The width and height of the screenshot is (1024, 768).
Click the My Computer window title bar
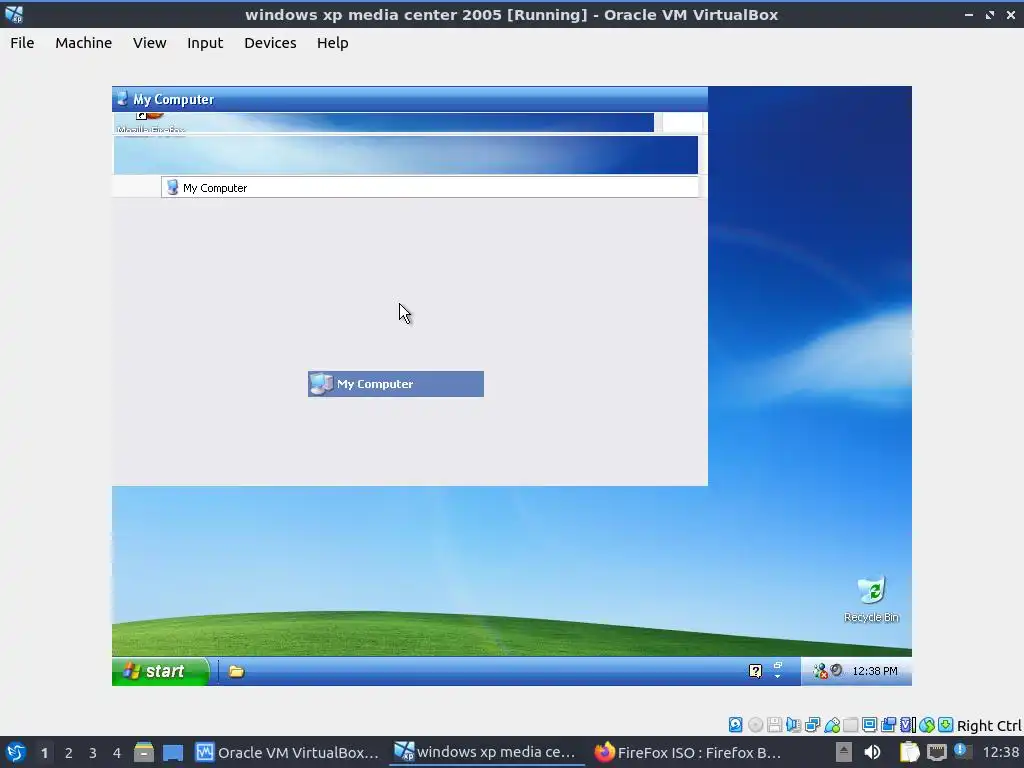click(x=409, y=99)
